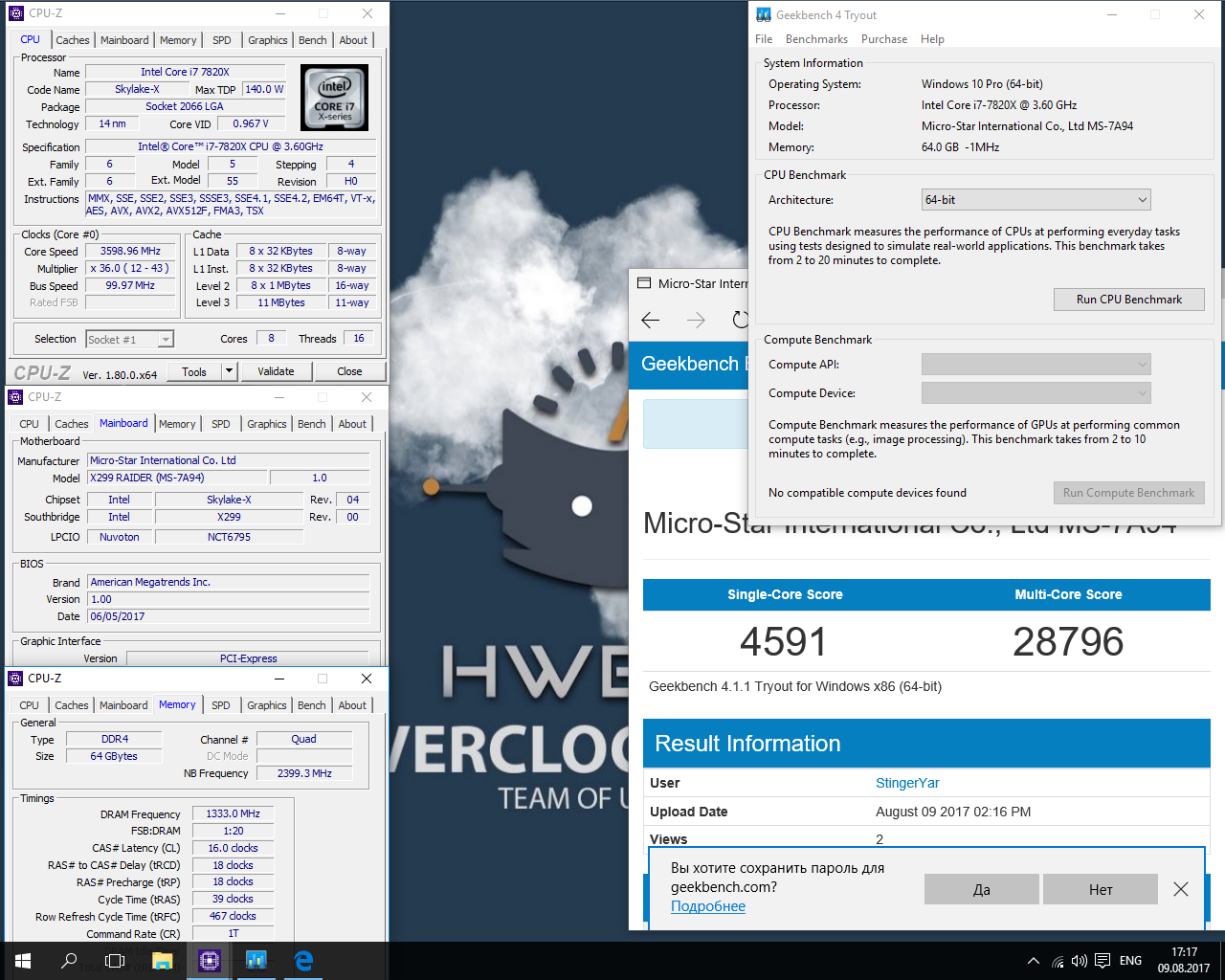
Task: Open the Подробнее link
Action: 708,906
